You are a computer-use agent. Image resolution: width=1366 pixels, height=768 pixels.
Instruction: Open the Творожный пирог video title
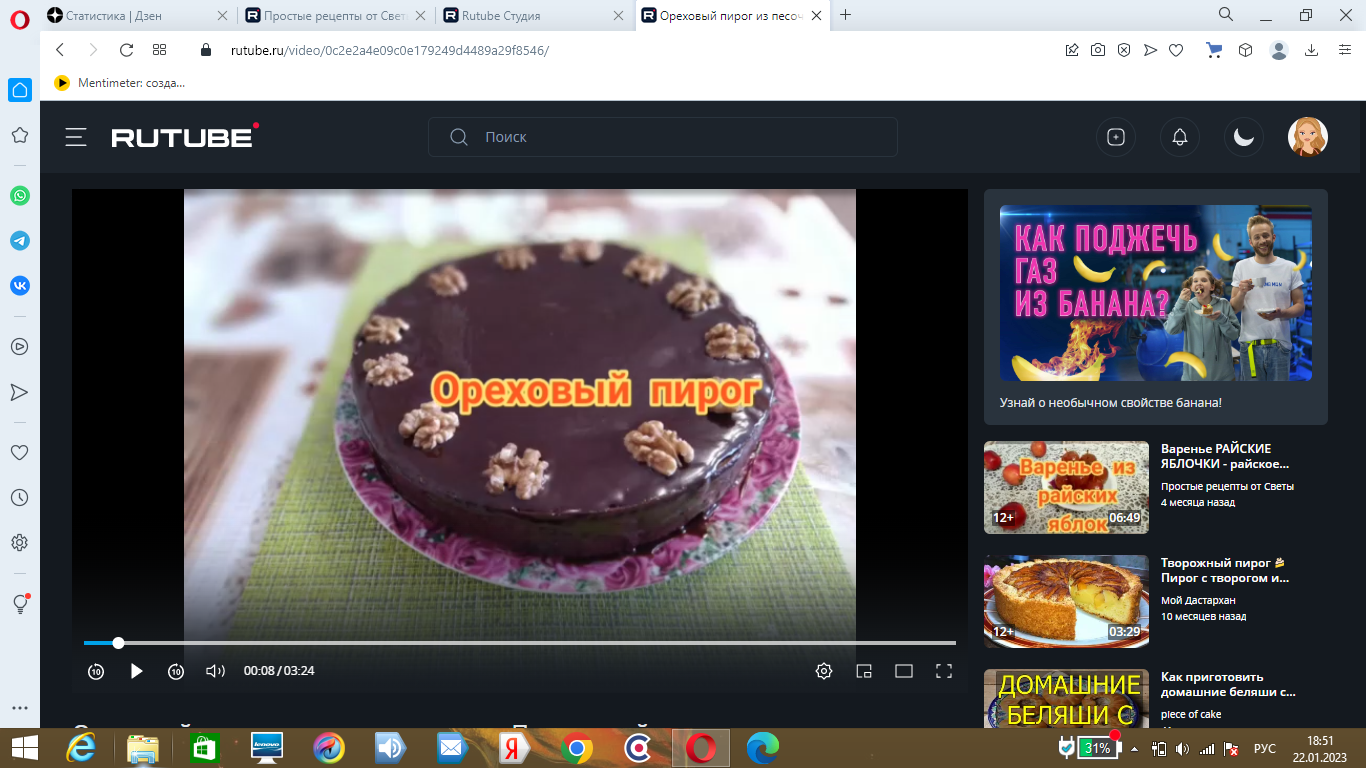(x=1225, y=570)
